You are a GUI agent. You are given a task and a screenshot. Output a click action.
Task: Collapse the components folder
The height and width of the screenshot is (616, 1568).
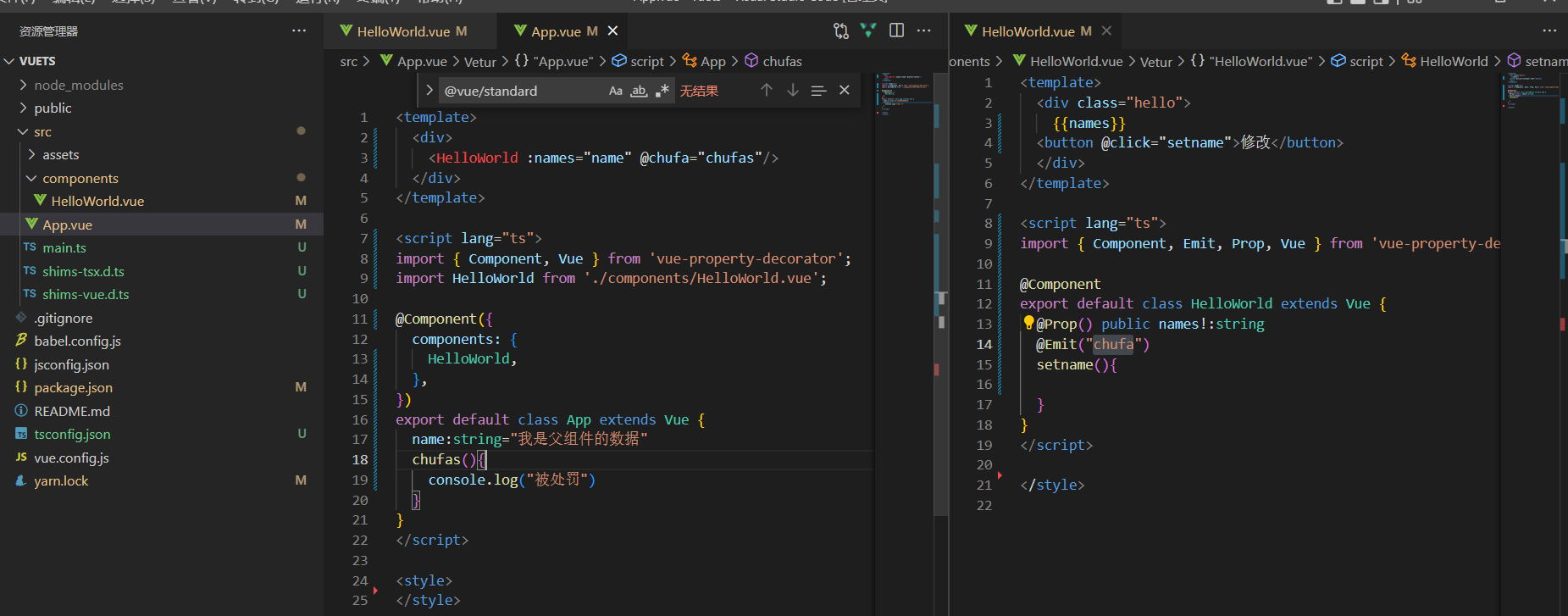pos(31,178)
